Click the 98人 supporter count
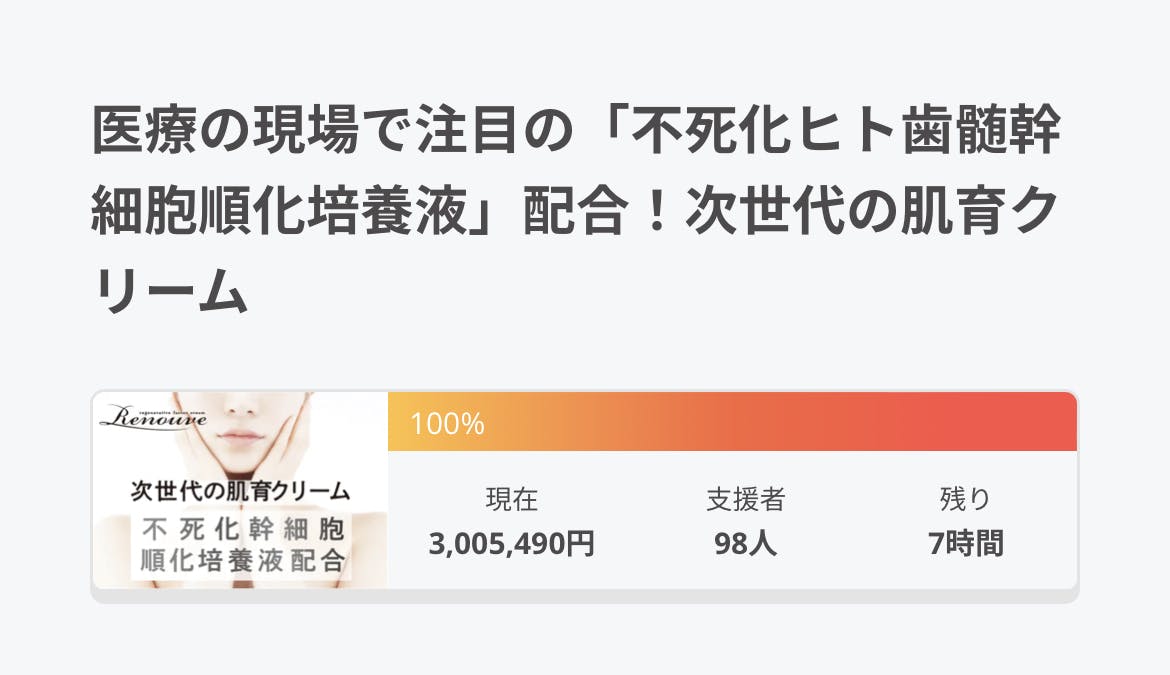The width and height of the screenshot is (1170, 675). [x=745, y=544]
